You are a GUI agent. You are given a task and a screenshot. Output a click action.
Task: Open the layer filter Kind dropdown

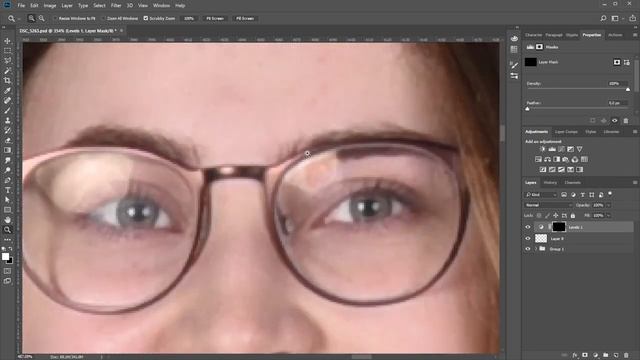click(x=541, y=195)
